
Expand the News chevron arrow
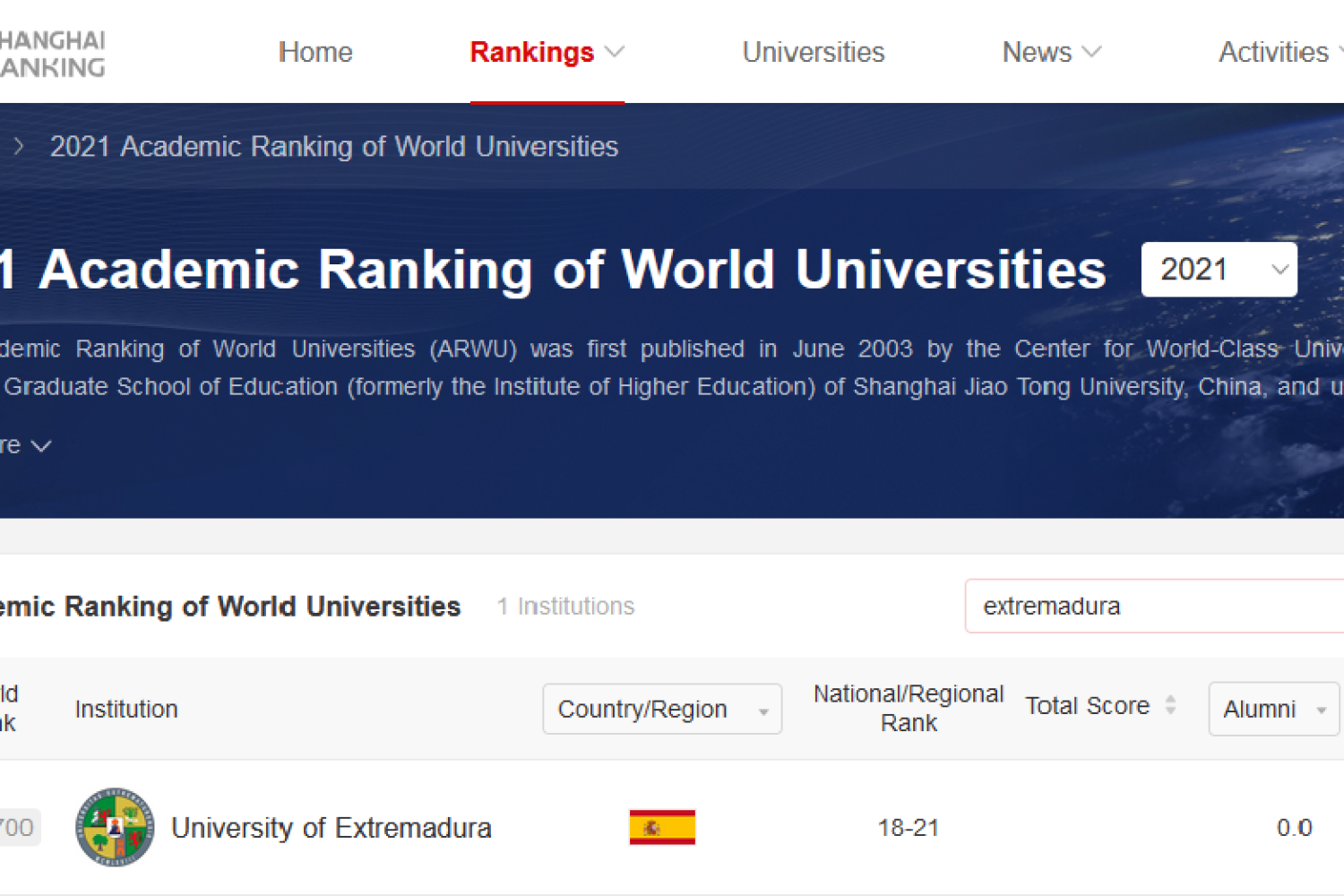(1091, 52)
